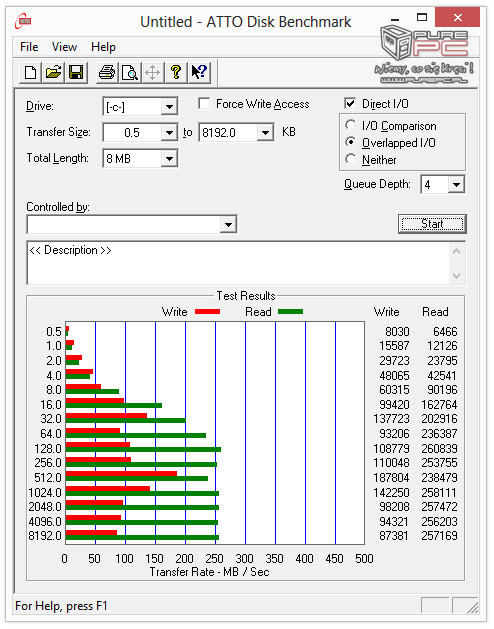Image resolution: width=494 pixels, height=629 pixels.
Task: Expand the Controlled by dropdown
Action: pos(228,224)
